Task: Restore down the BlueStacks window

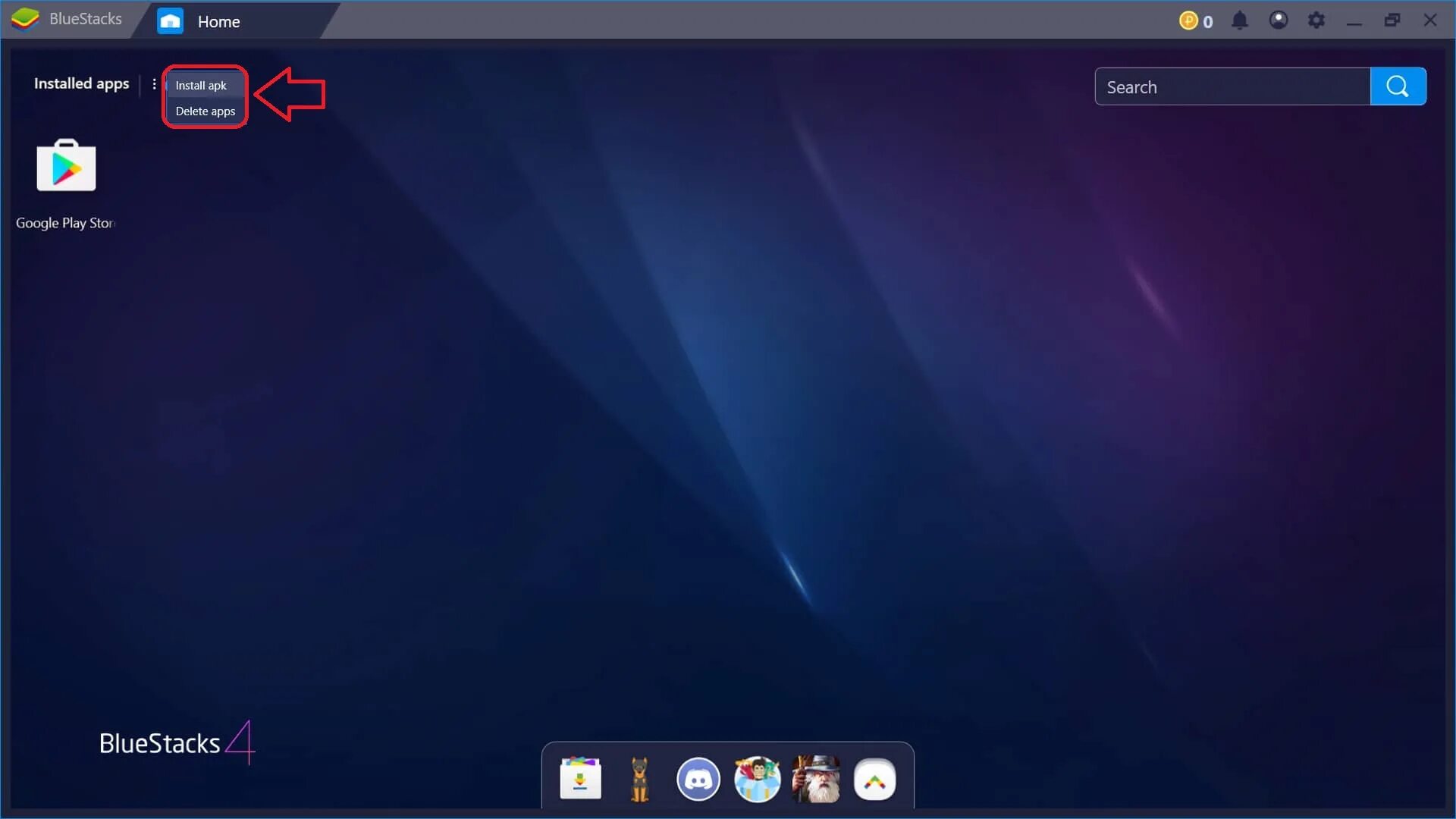Action: point(1392,20)
